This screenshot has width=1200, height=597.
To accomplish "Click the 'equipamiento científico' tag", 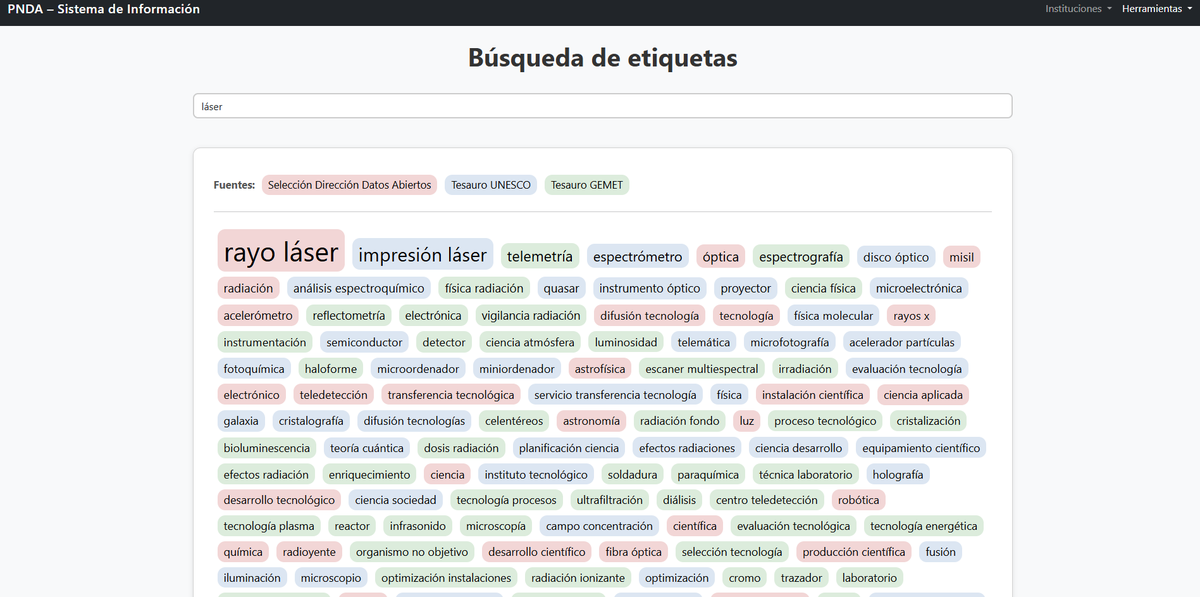I will click(921, 448).
